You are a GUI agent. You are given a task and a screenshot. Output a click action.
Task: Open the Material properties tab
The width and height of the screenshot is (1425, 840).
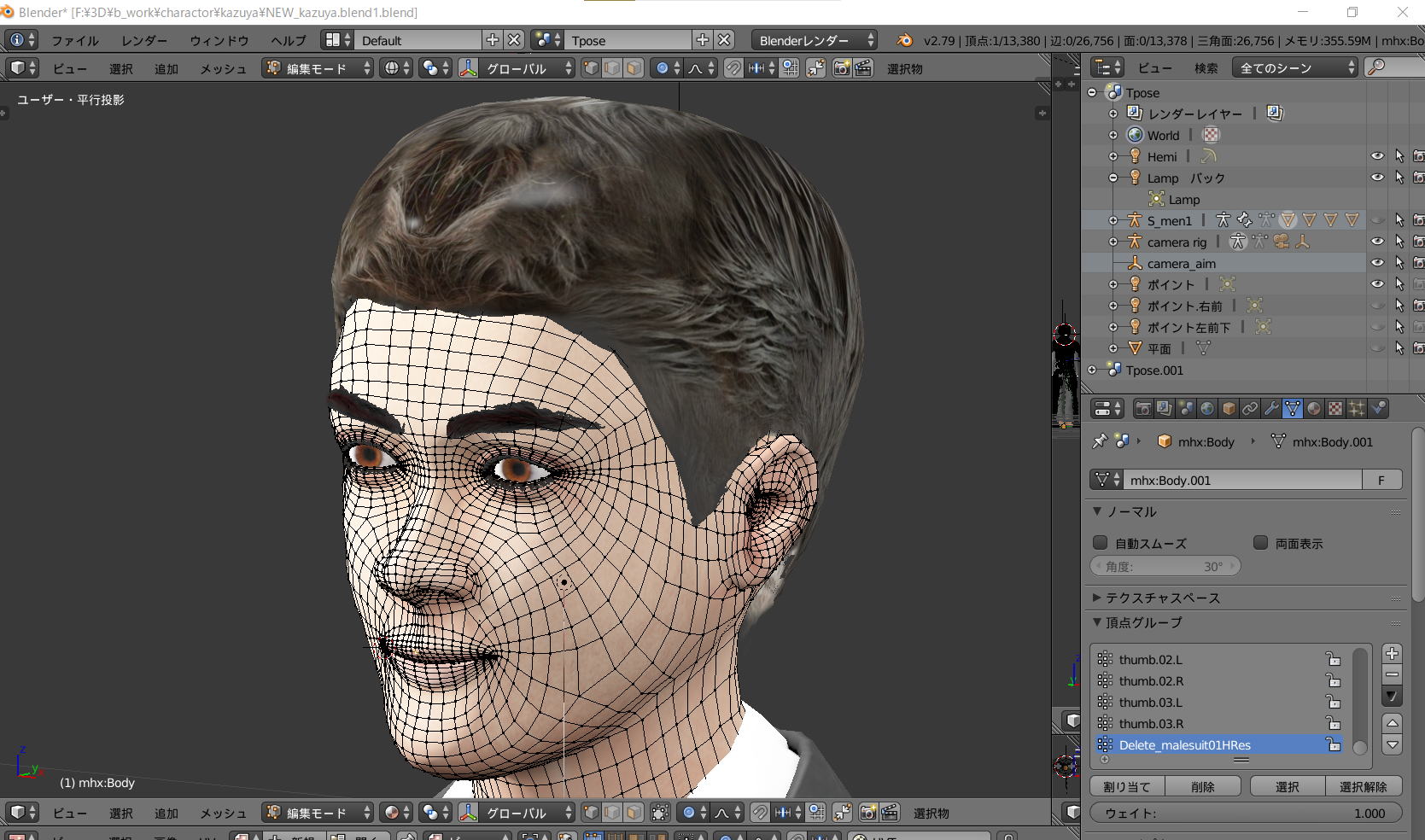tap(1314, 409)
